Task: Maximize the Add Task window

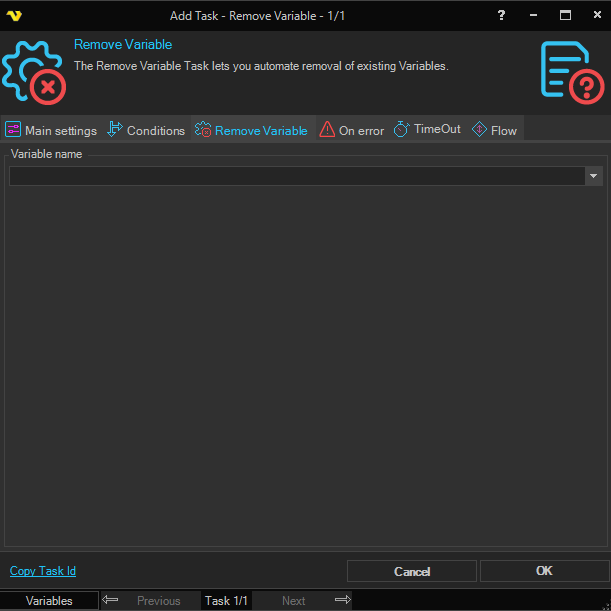Action: (565, 15)
